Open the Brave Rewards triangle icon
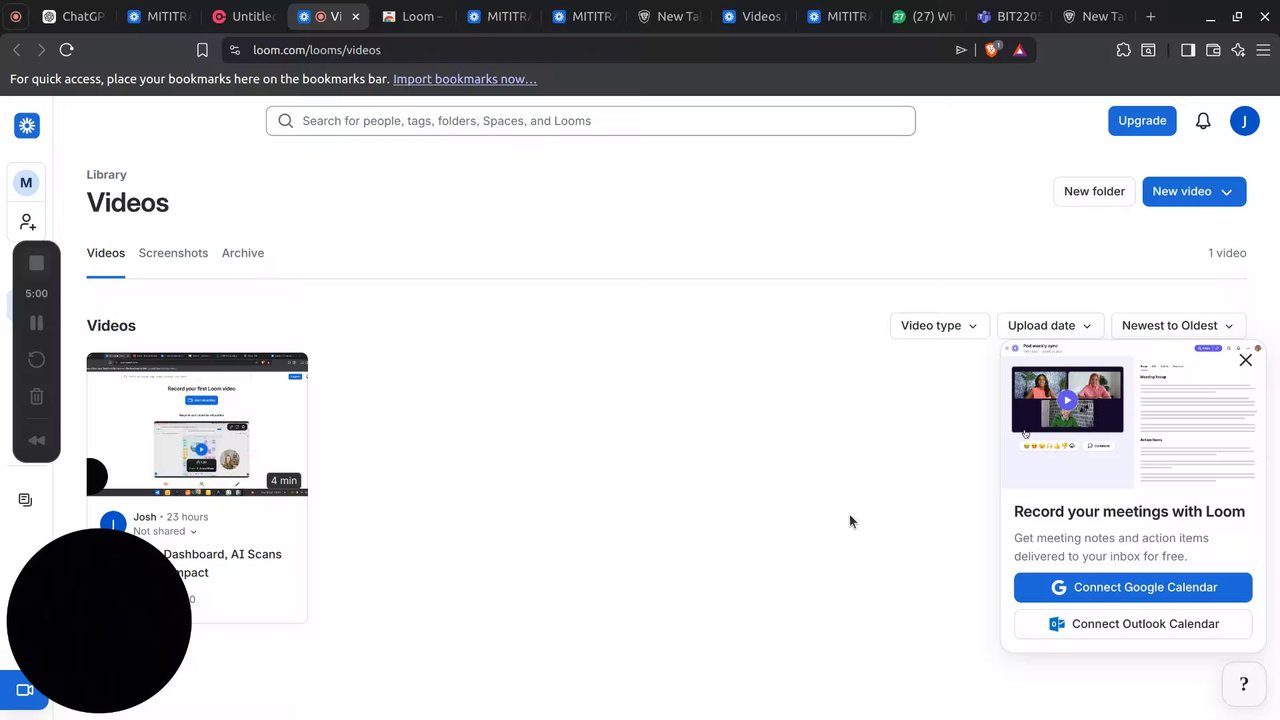Viewport: 1280px width, 720px height. (x=1019, y=50)
